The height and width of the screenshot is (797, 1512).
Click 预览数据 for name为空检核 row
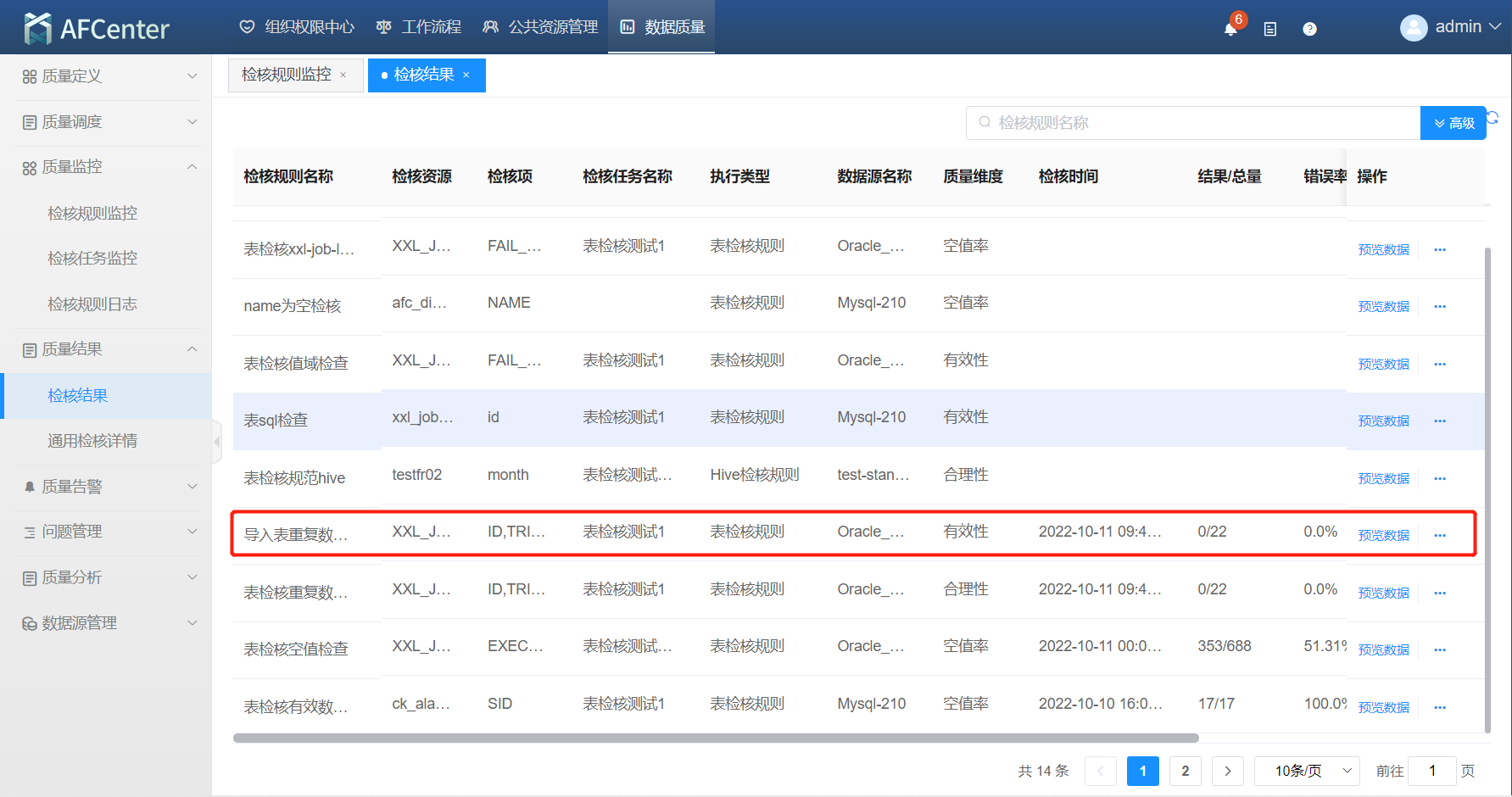tap(1383, 306)
